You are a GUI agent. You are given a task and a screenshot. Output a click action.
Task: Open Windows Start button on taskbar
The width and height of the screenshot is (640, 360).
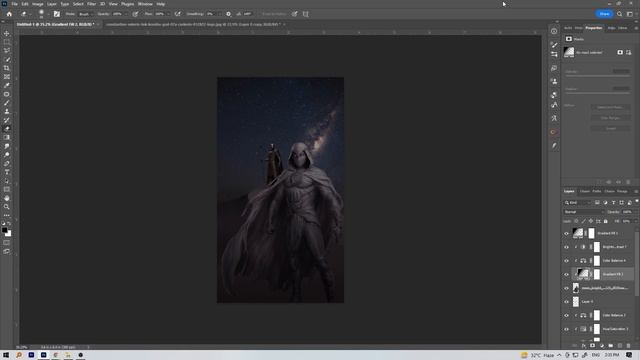[6, 355]
